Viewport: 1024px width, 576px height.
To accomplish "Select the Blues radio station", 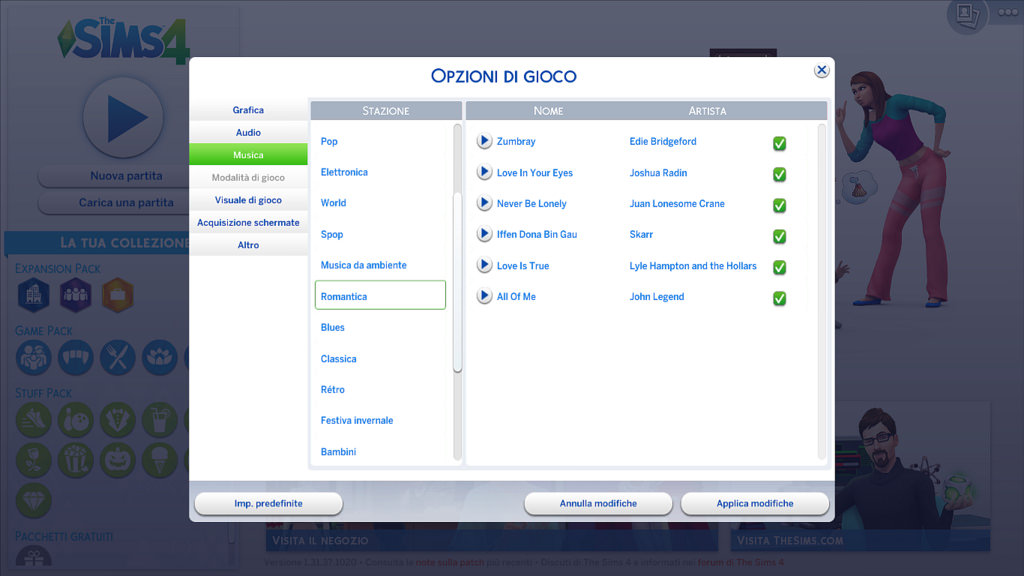I will tap(332, 327).
